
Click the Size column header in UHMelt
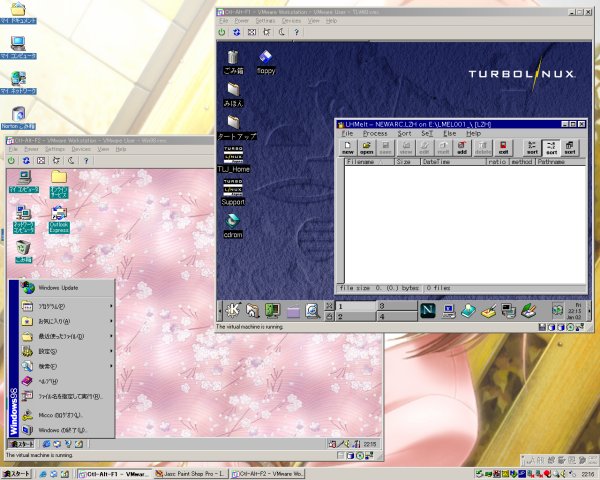[407, 162]
